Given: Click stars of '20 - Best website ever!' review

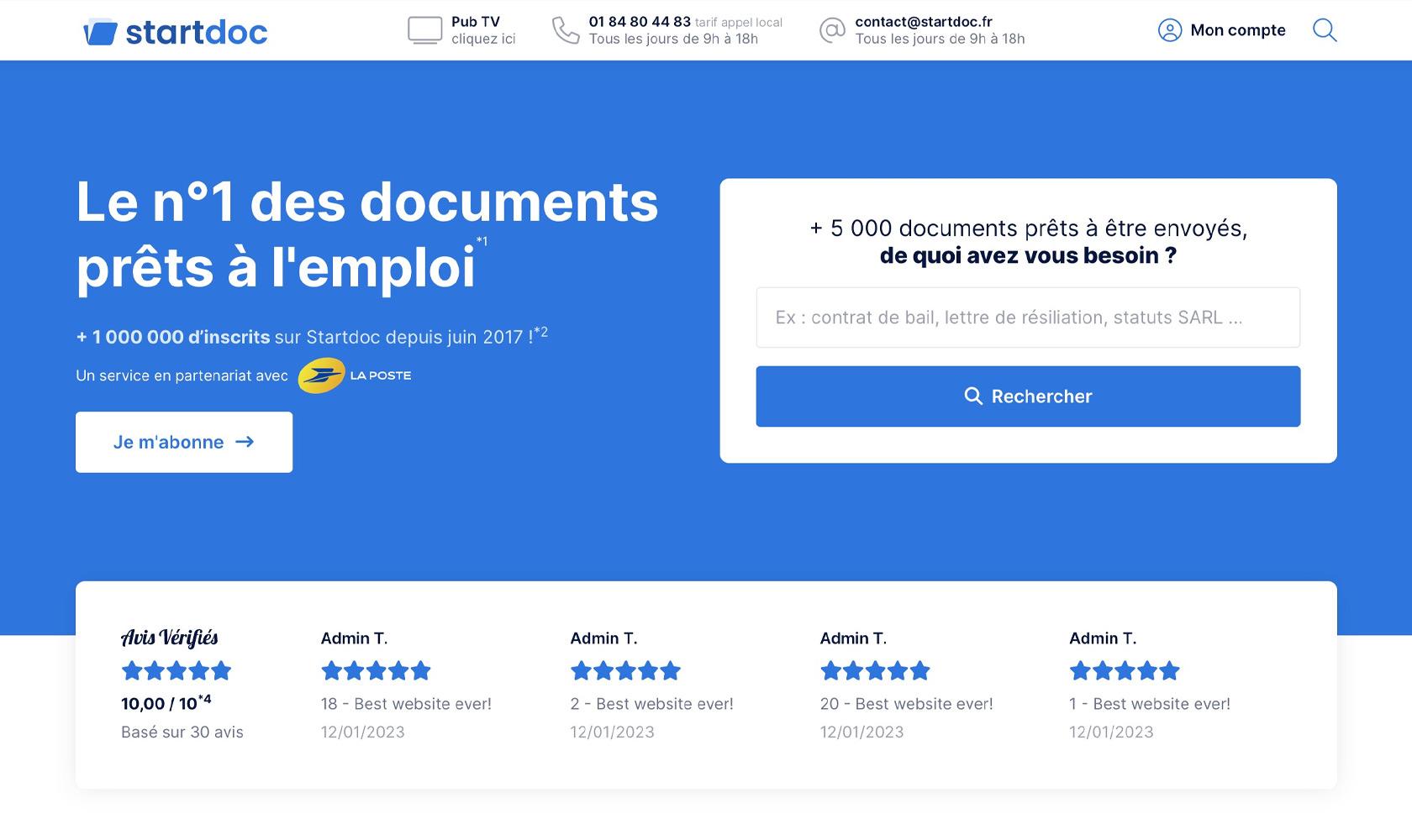Looking at the screenshot, I should tap(875, 670).
